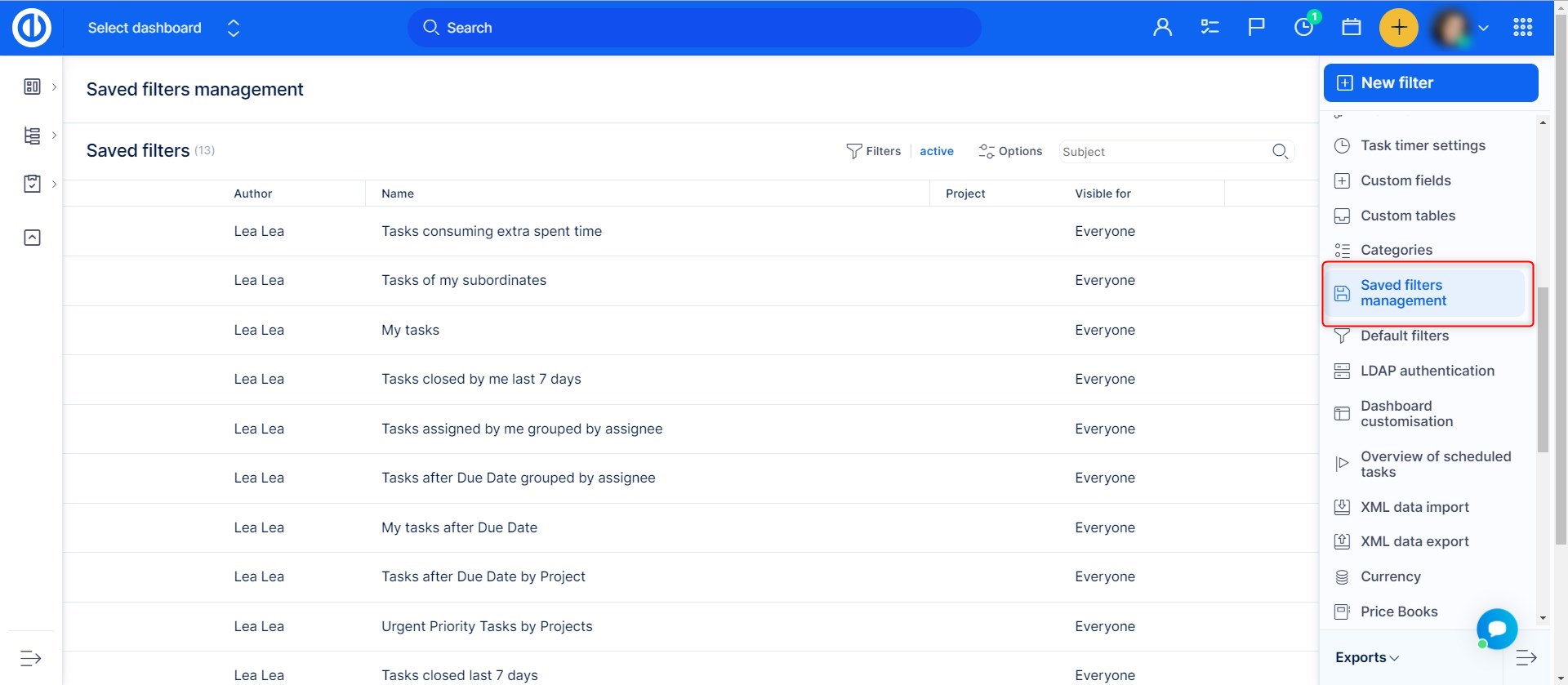
Task: Click the yellow plus quick-add button
Action: pyautogui.click(x=1398, y=28)
